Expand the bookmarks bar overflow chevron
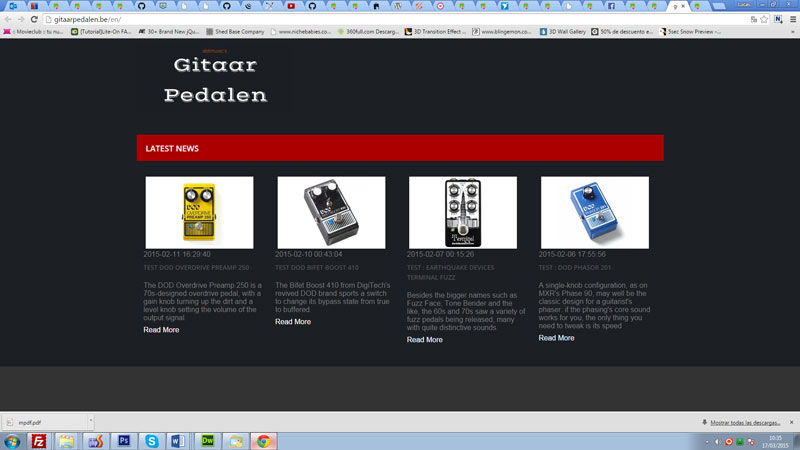800x450 pixels. tap(793, 32)
